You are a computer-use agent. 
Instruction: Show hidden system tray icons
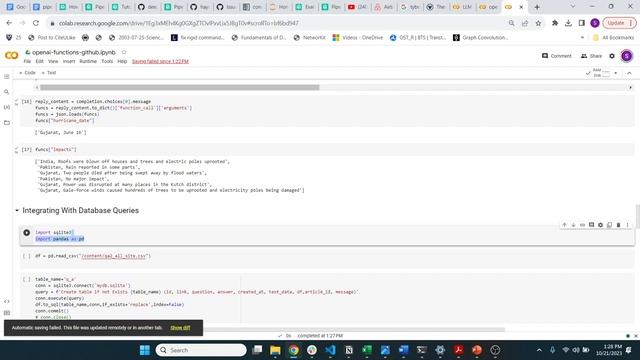[x=539, y=350]
